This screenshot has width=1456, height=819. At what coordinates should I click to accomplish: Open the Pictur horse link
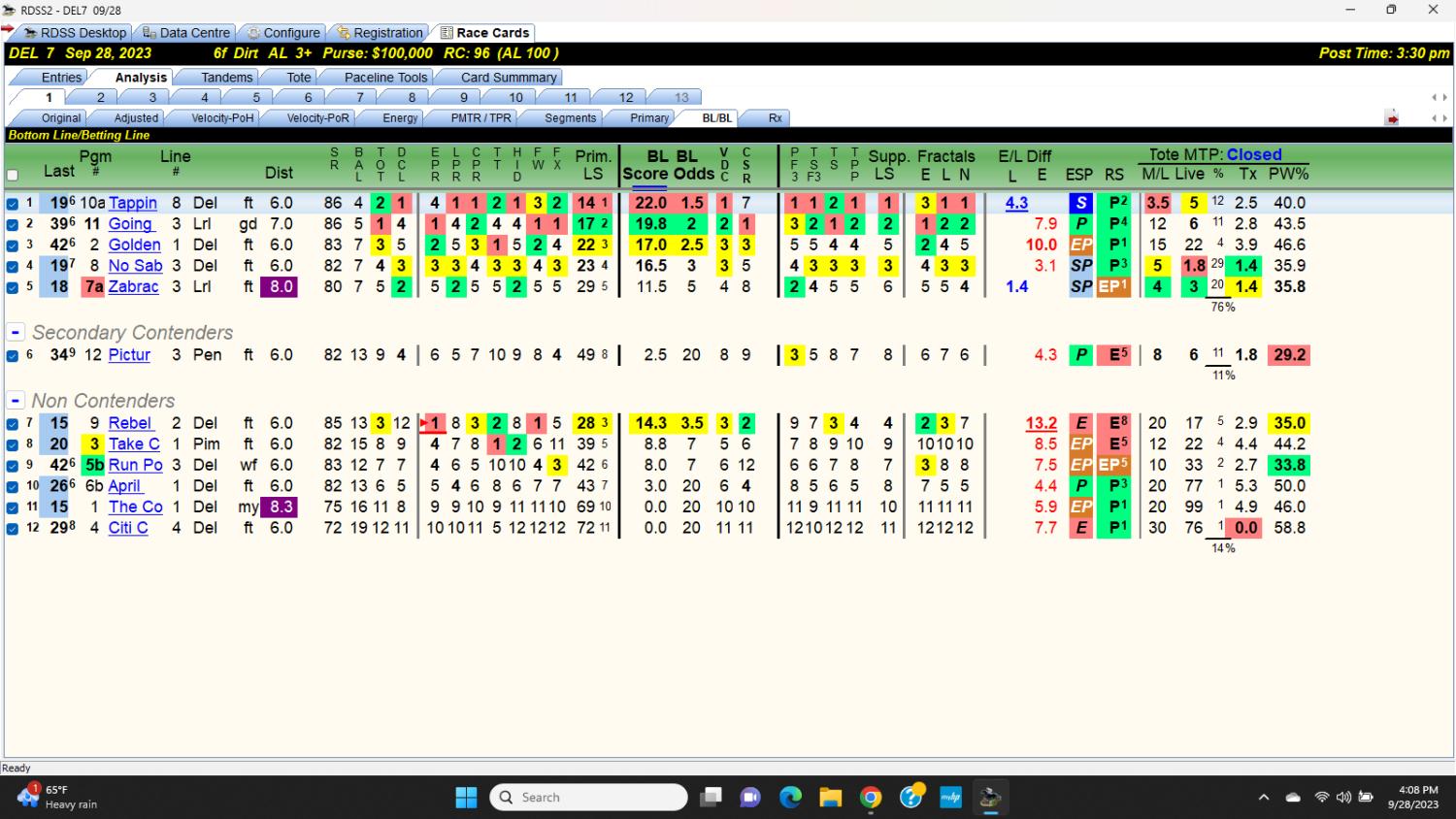pyautogui.click(x=129, y=354)
